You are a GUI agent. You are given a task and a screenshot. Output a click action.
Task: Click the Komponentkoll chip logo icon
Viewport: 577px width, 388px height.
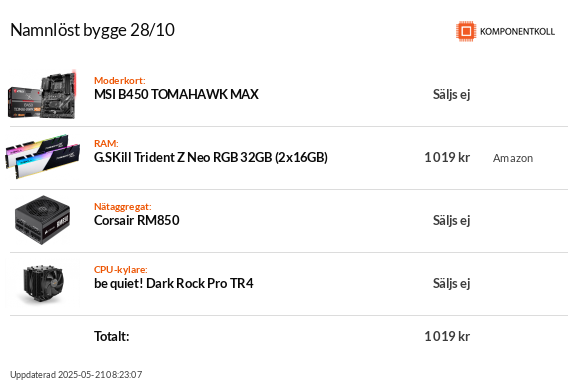[x=466, y=31]
